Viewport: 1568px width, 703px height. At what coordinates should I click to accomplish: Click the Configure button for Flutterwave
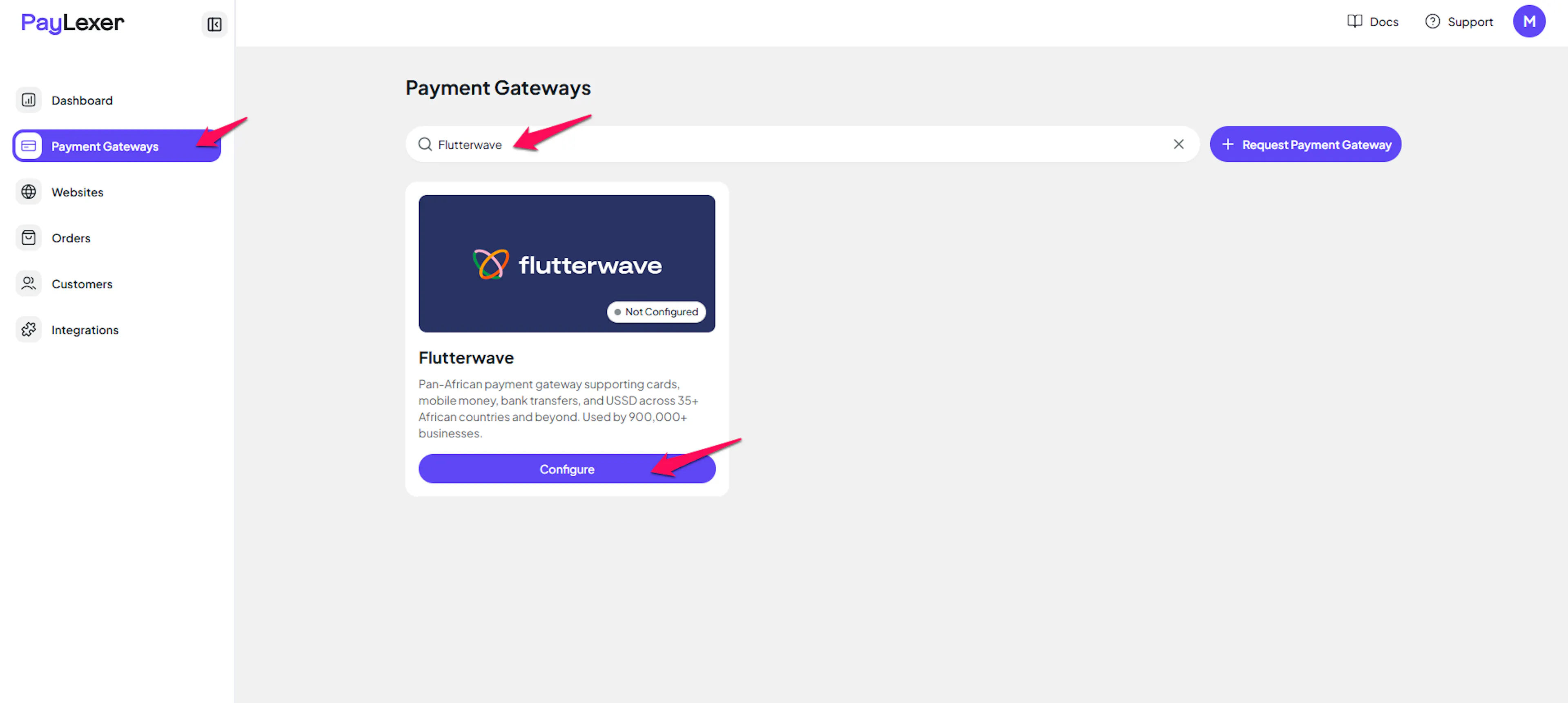click(x=566, y=469)
